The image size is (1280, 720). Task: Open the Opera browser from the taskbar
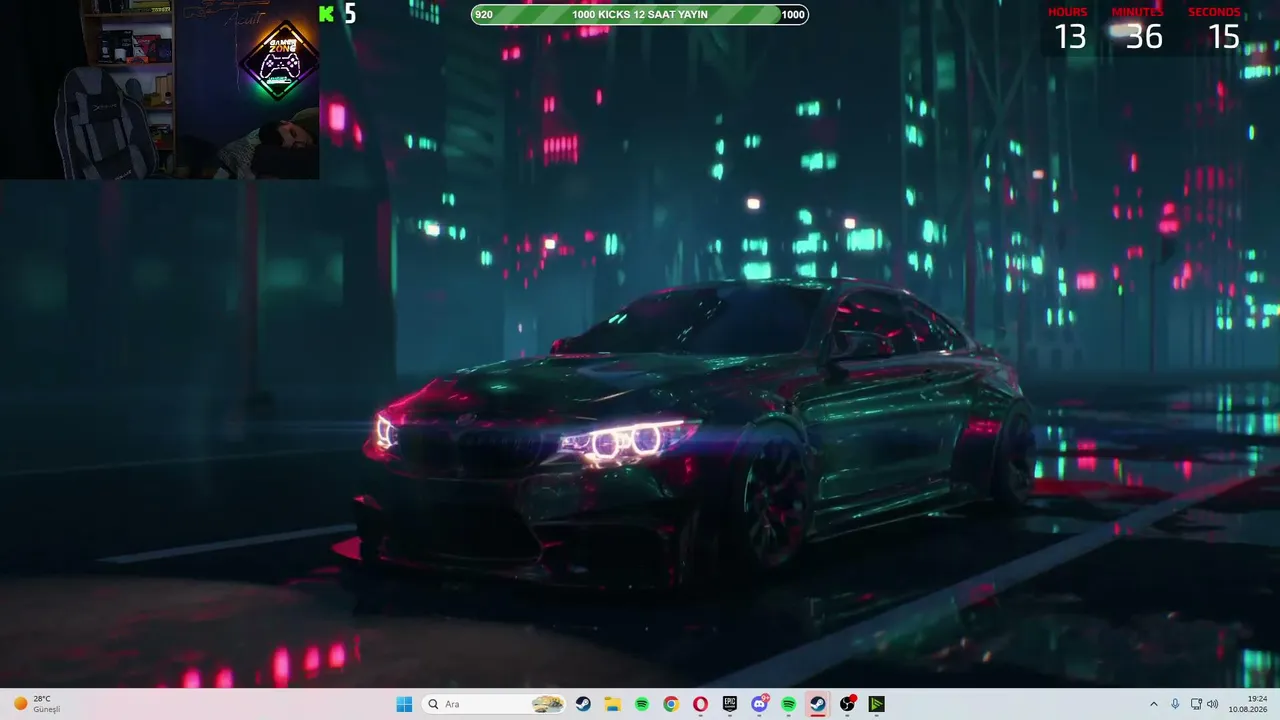click(x=700, y=704)
